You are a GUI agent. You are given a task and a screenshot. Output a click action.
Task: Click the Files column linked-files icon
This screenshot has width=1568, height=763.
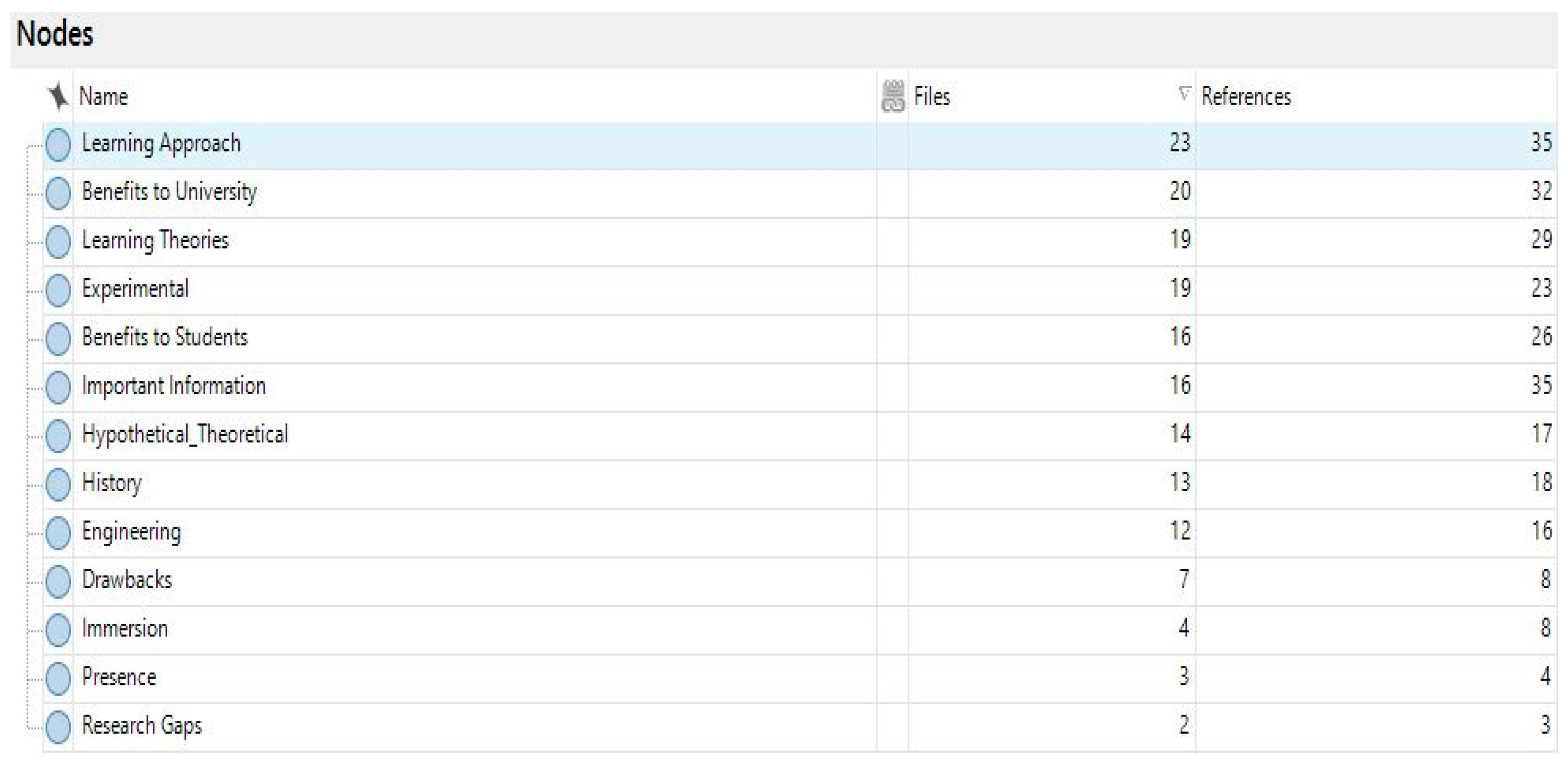click(892, 96)
